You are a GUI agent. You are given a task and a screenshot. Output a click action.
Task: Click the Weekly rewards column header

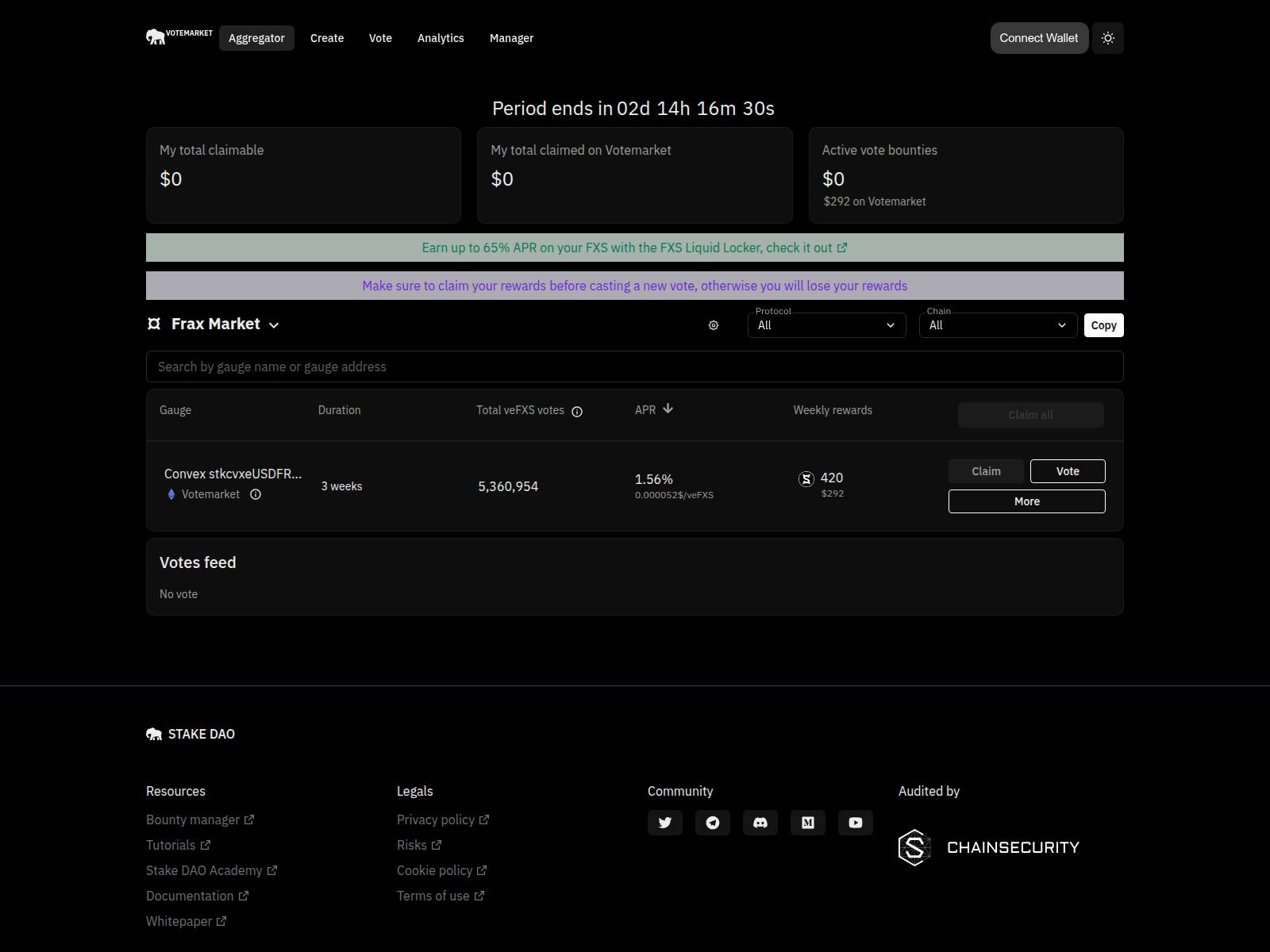point(833,410)
